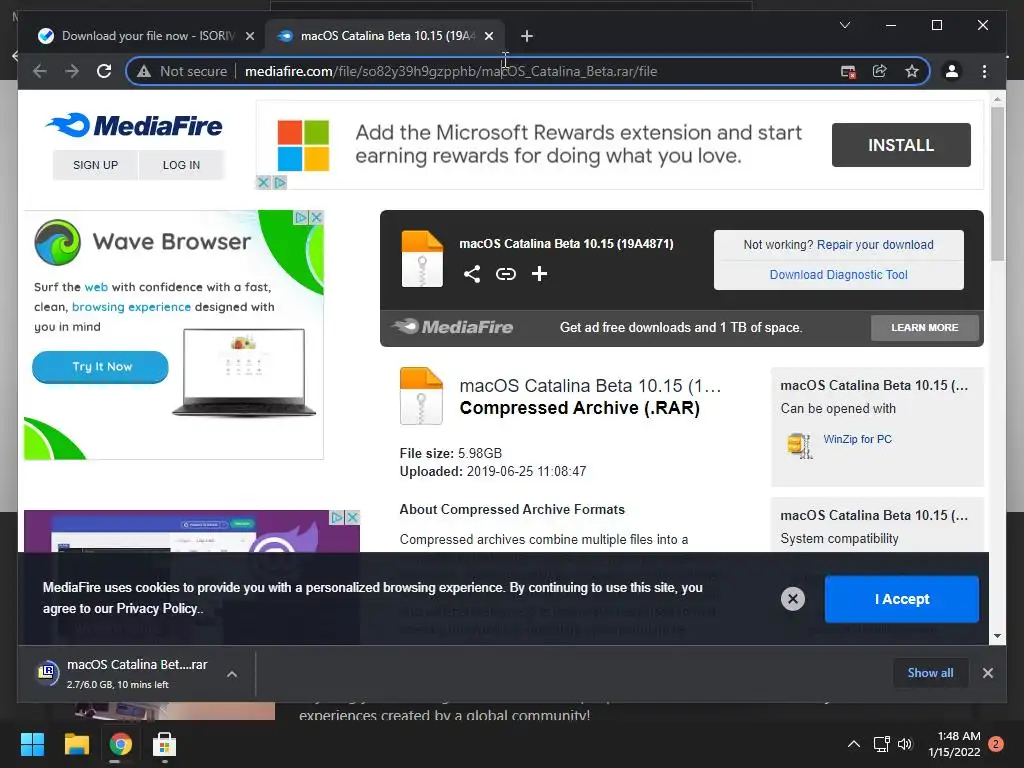This screenshot has width=1024, height=768.
Task: Click the scrollbar down arrow
Action: click(x=997, y=635)
